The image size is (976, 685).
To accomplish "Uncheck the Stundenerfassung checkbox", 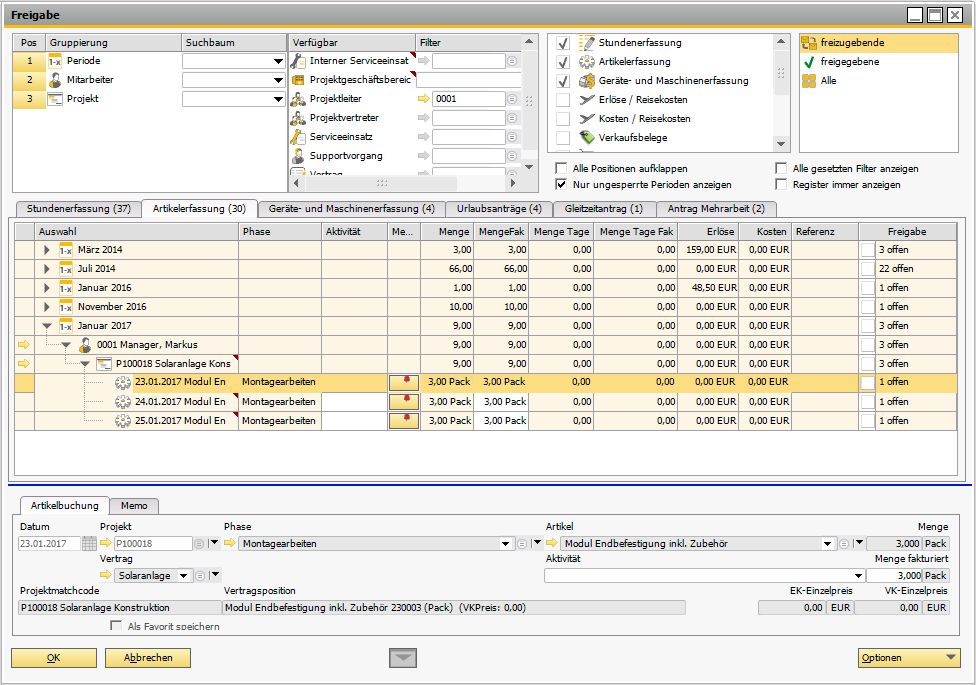I will (x=563, y=43).
